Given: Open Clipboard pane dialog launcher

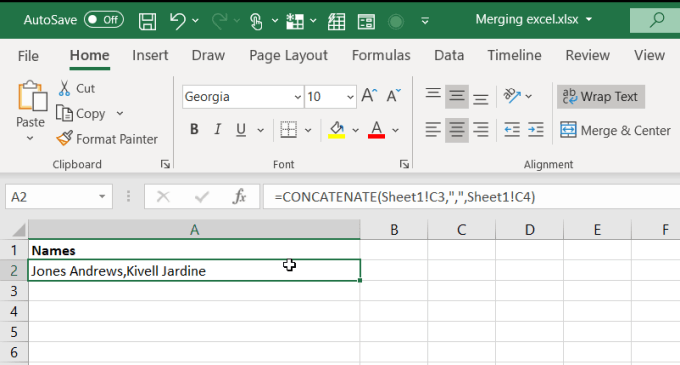Looking at the screenshot, I should pos(165,164).
